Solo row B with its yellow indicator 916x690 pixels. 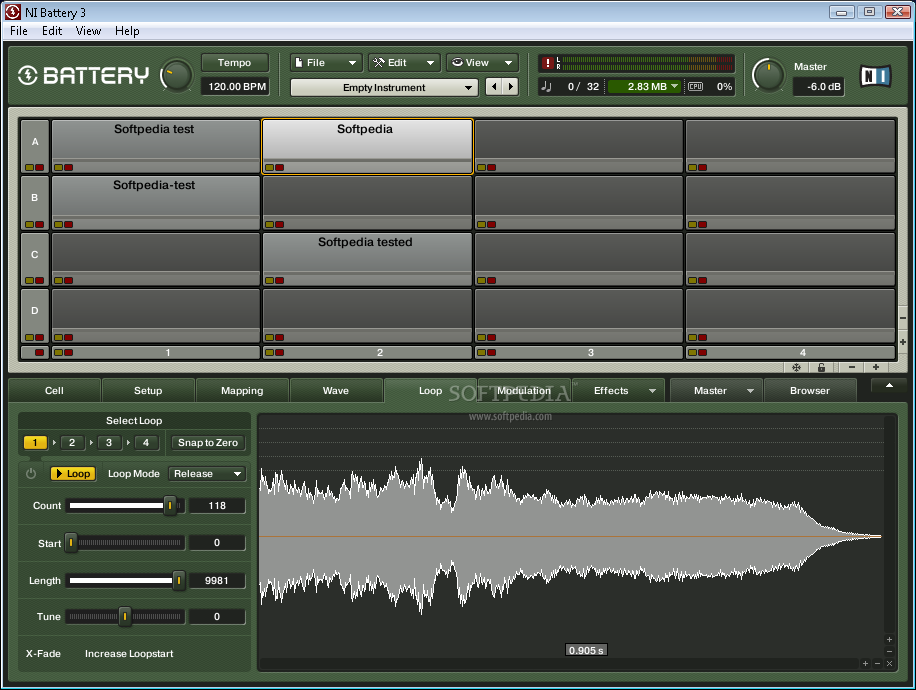coord(29,224)
